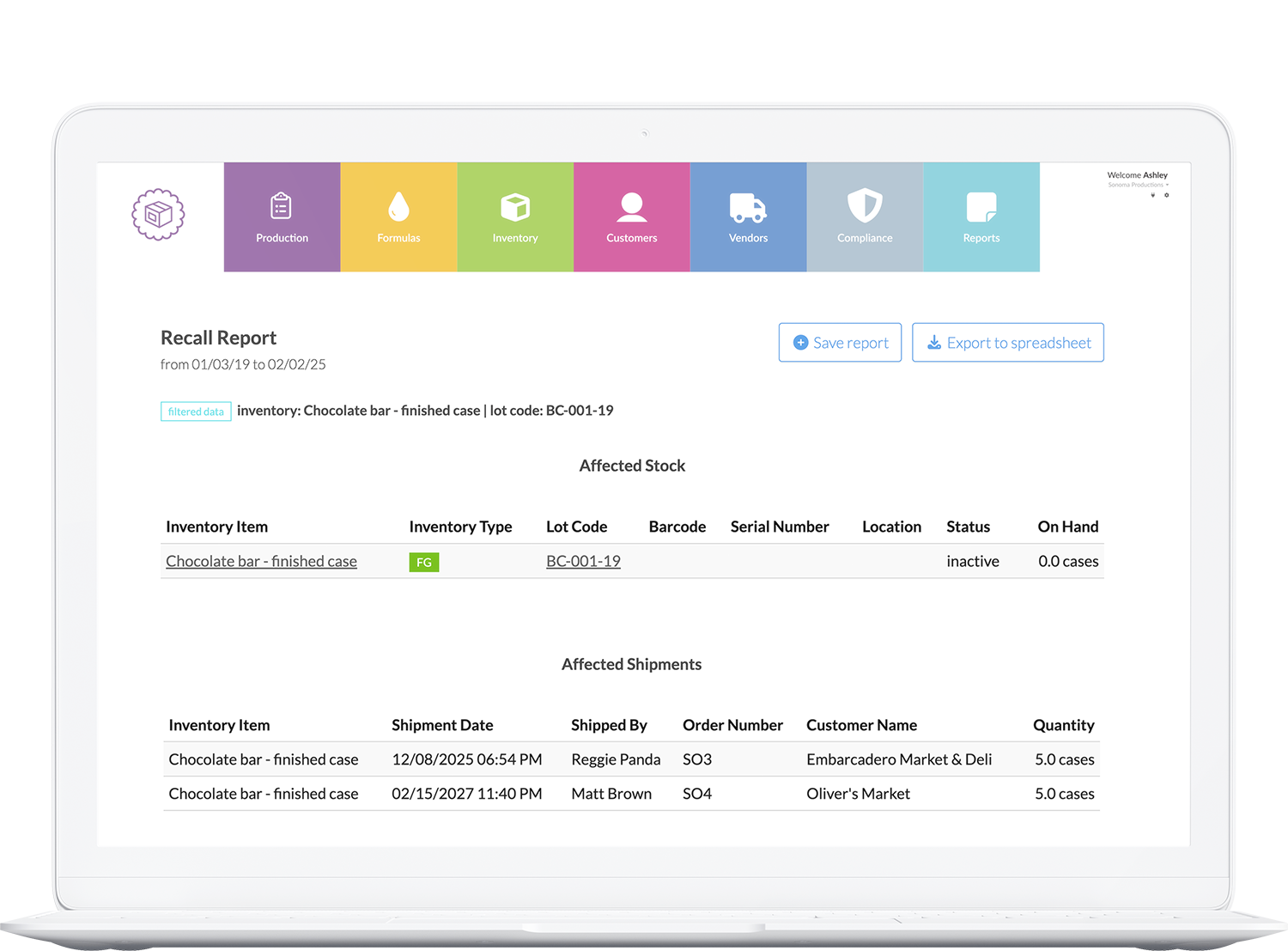Select the Formulas droplet icon
Screen dimensions: 1288x951
[398, 206]
